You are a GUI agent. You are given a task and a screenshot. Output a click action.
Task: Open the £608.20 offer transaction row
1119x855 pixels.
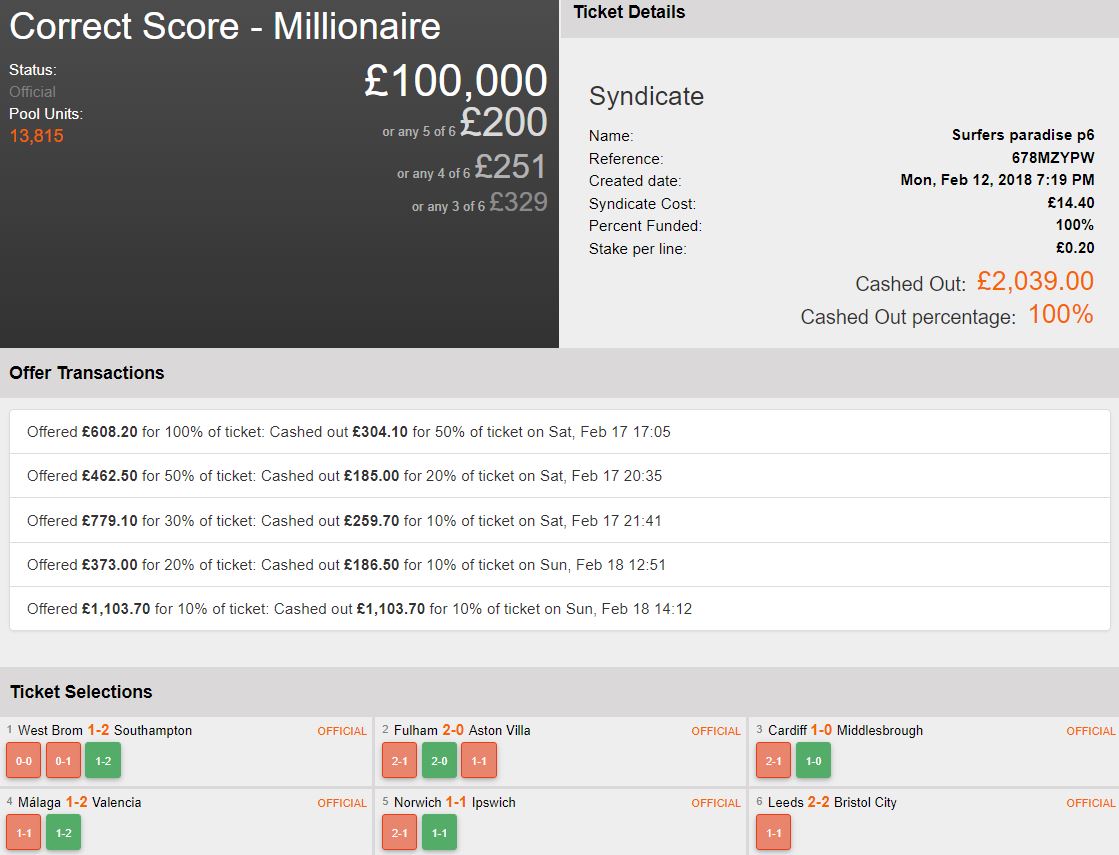pyautogui.click(x=559, y=432)
